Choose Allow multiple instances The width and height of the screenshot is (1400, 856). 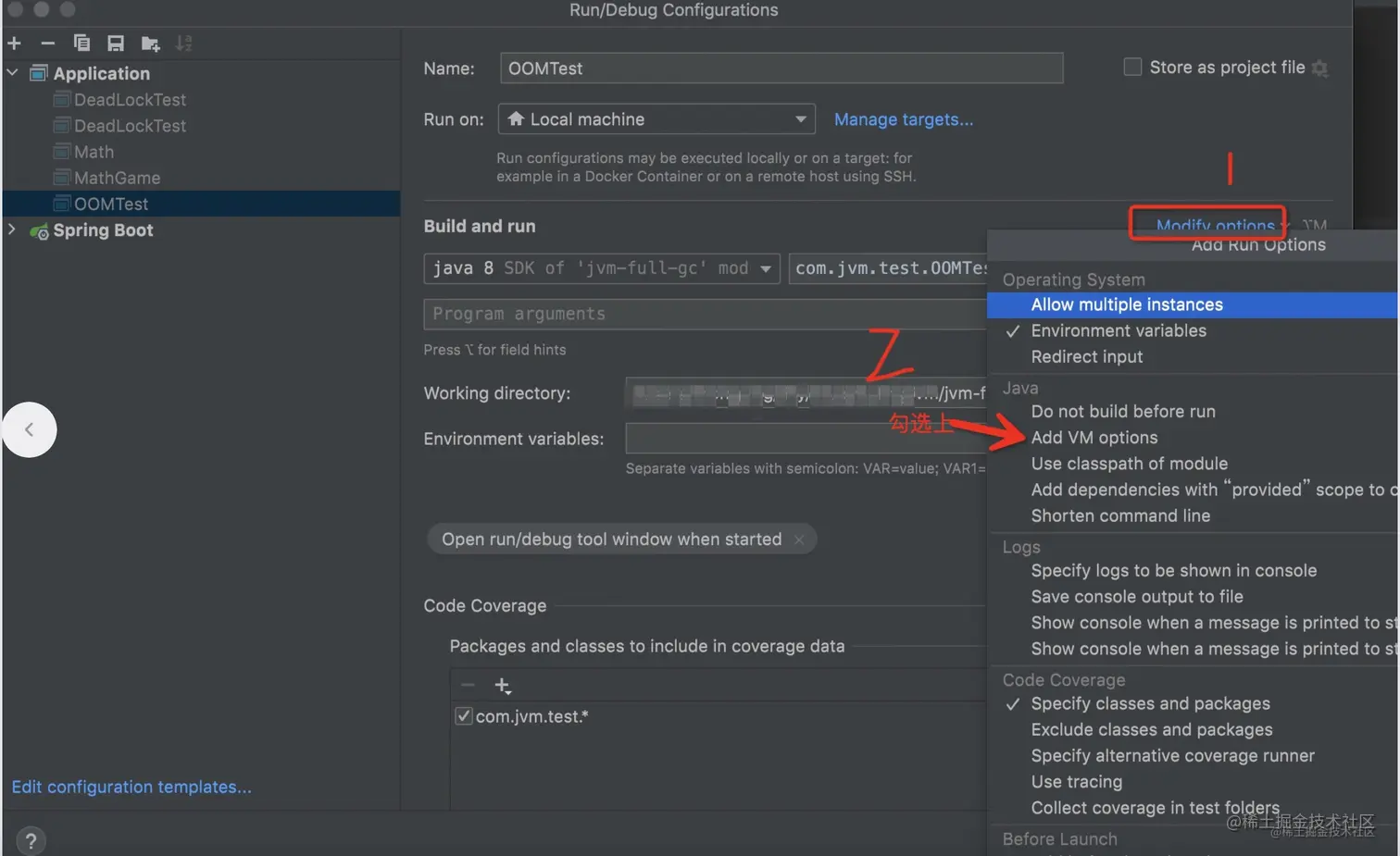1193,304
